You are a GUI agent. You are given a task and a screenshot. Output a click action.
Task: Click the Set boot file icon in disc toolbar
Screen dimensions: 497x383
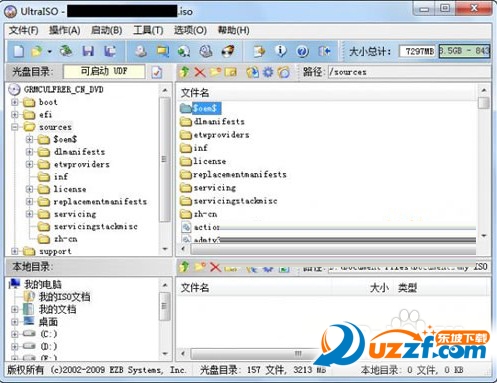284,72
